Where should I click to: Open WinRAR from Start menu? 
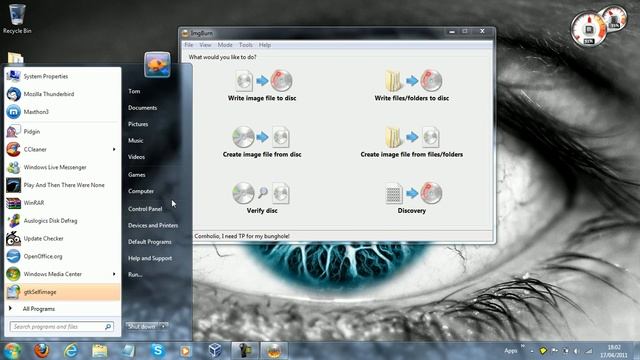[x=62, y=203]
